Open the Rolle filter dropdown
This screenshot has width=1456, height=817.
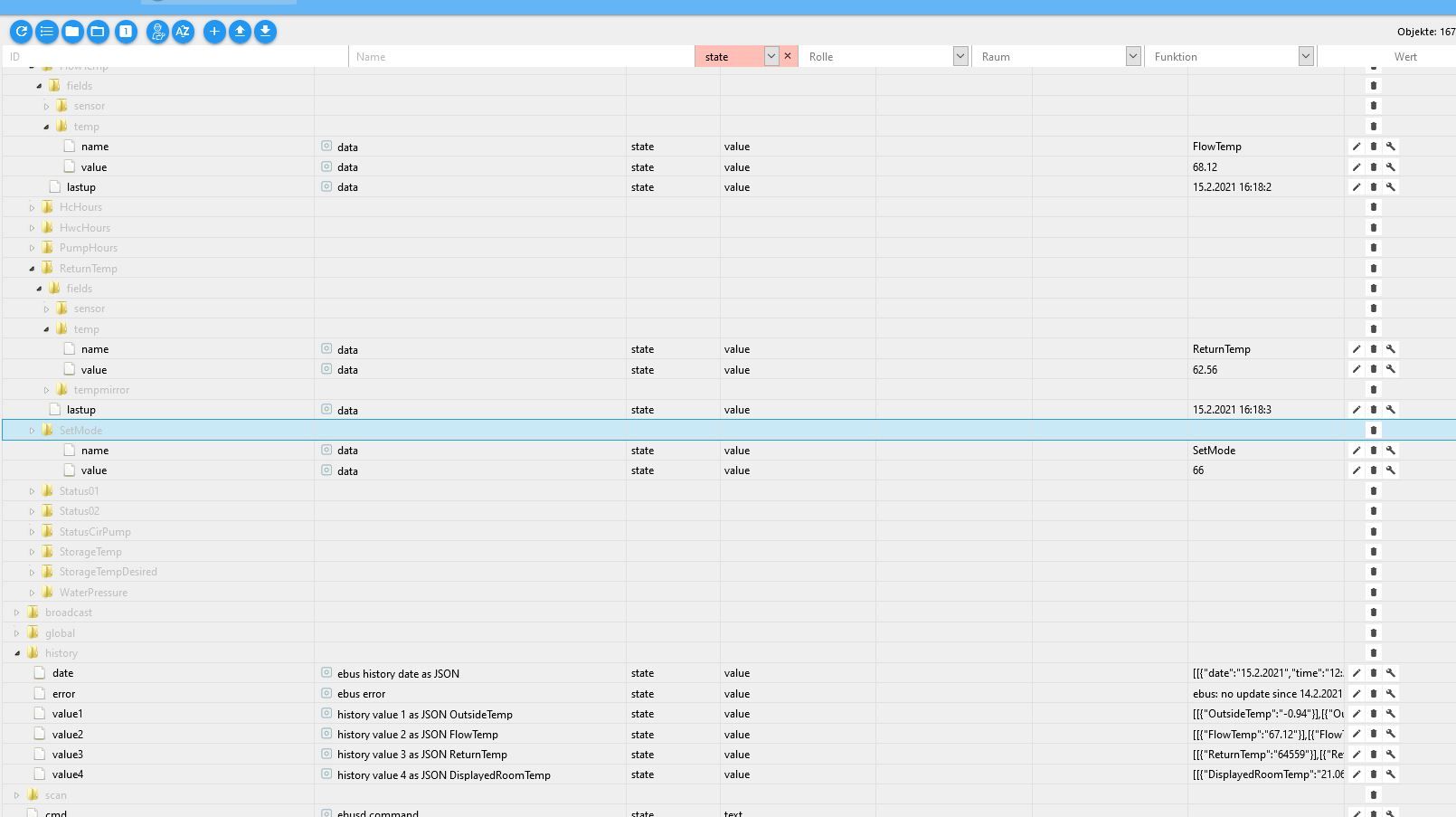(x=960, y=56)
